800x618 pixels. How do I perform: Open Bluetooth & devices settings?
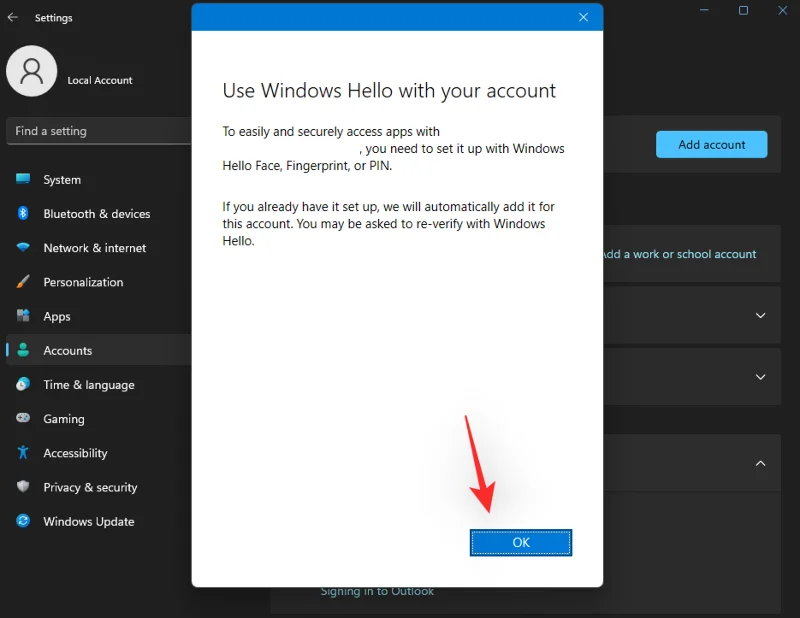(x=99, y=214)
